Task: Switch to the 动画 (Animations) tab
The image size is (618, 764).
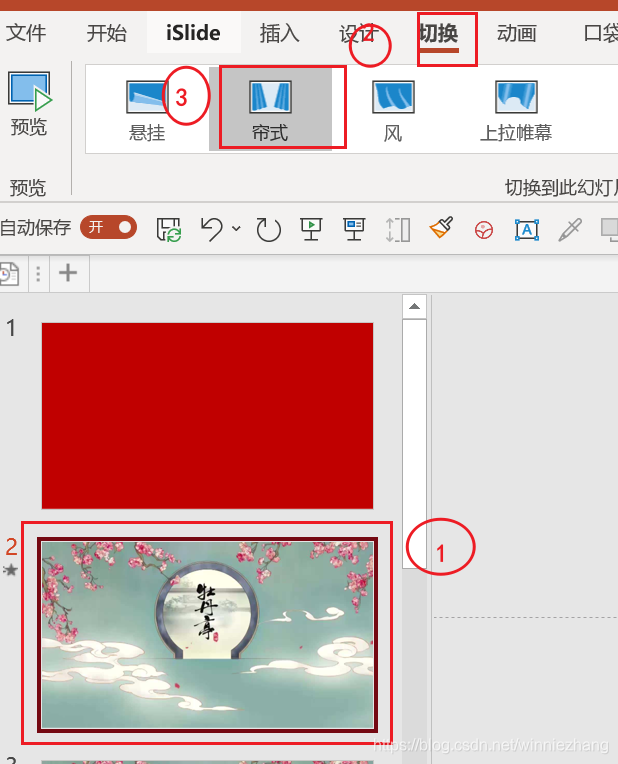Action: [x=517, y=33]
